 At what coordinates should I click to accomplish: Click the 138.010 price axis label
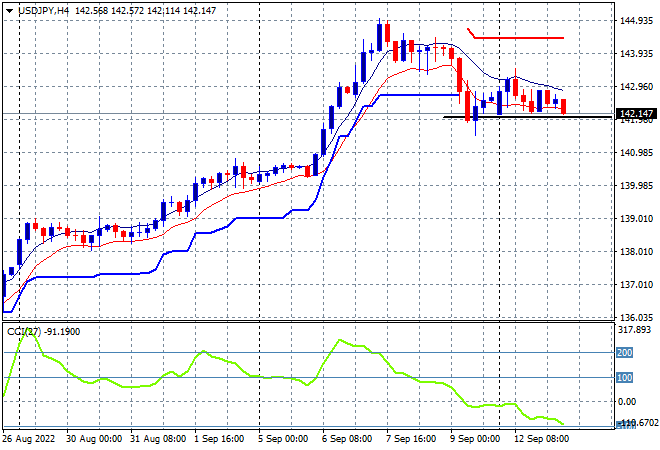coord(636,252)
